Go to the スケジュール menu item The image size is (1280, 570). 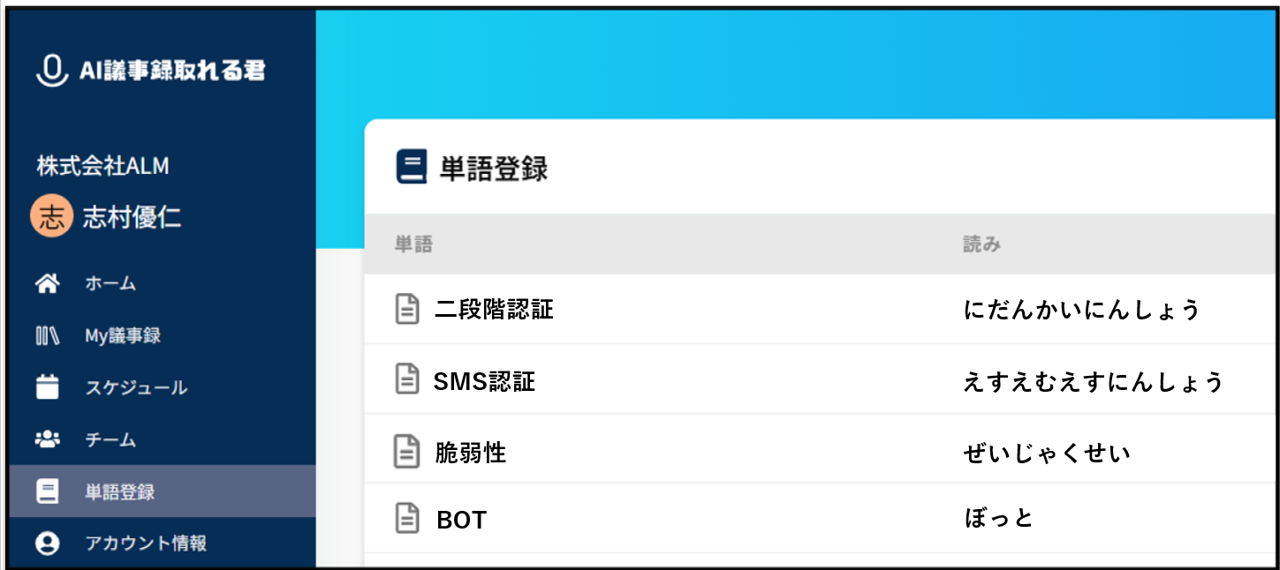[x=136, y=388]
